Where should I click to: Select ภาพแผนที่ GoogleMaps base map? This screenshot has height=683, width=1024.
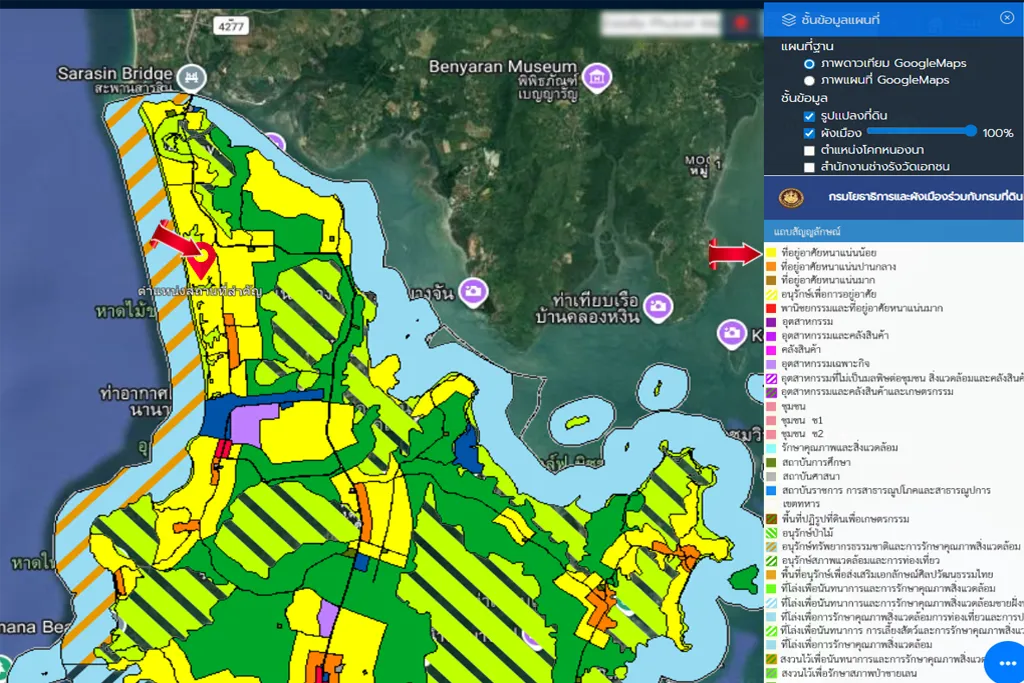(809, 80)
